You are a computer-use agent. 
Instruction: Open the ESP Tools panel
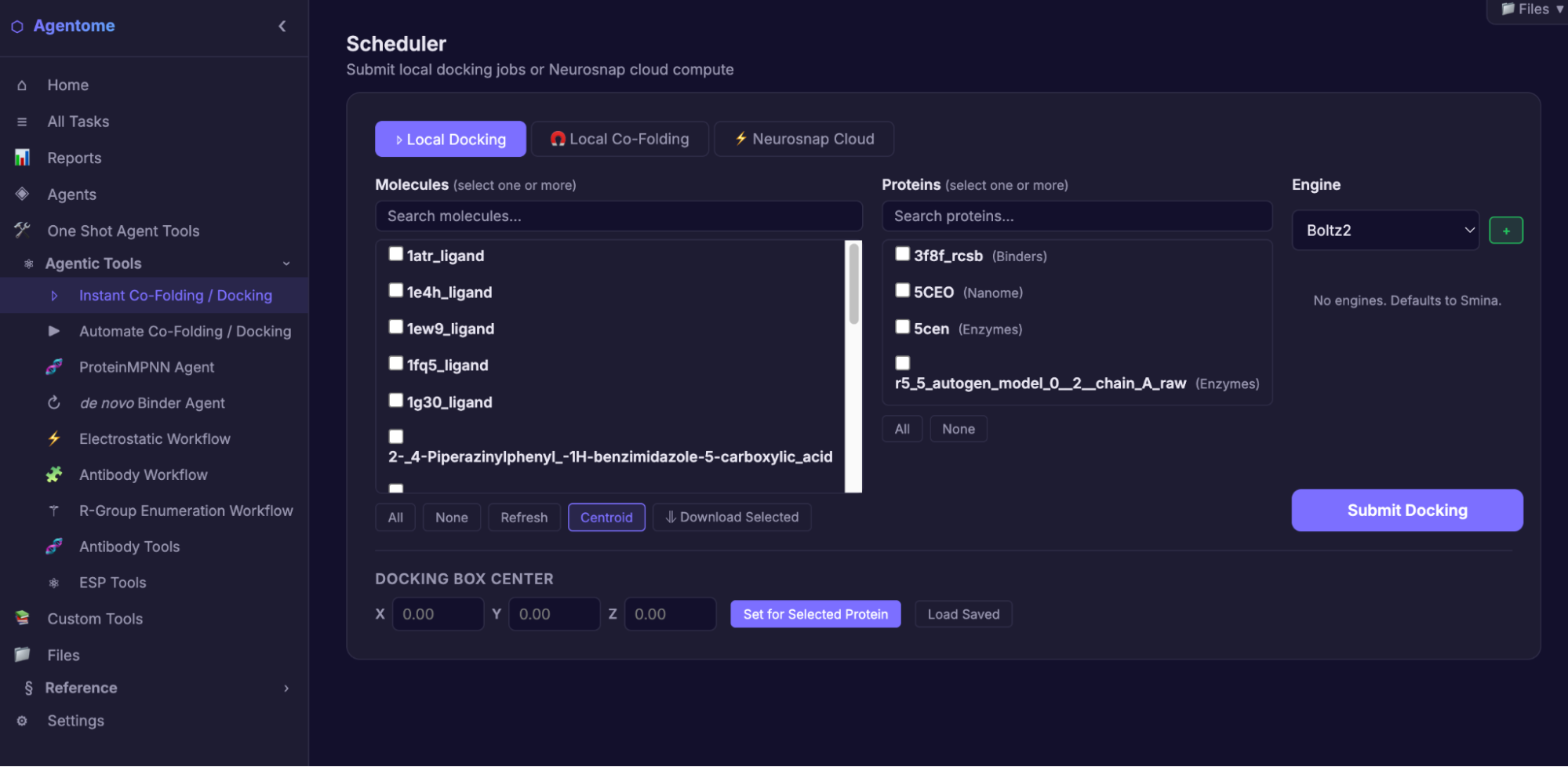[x=112, y=582]
